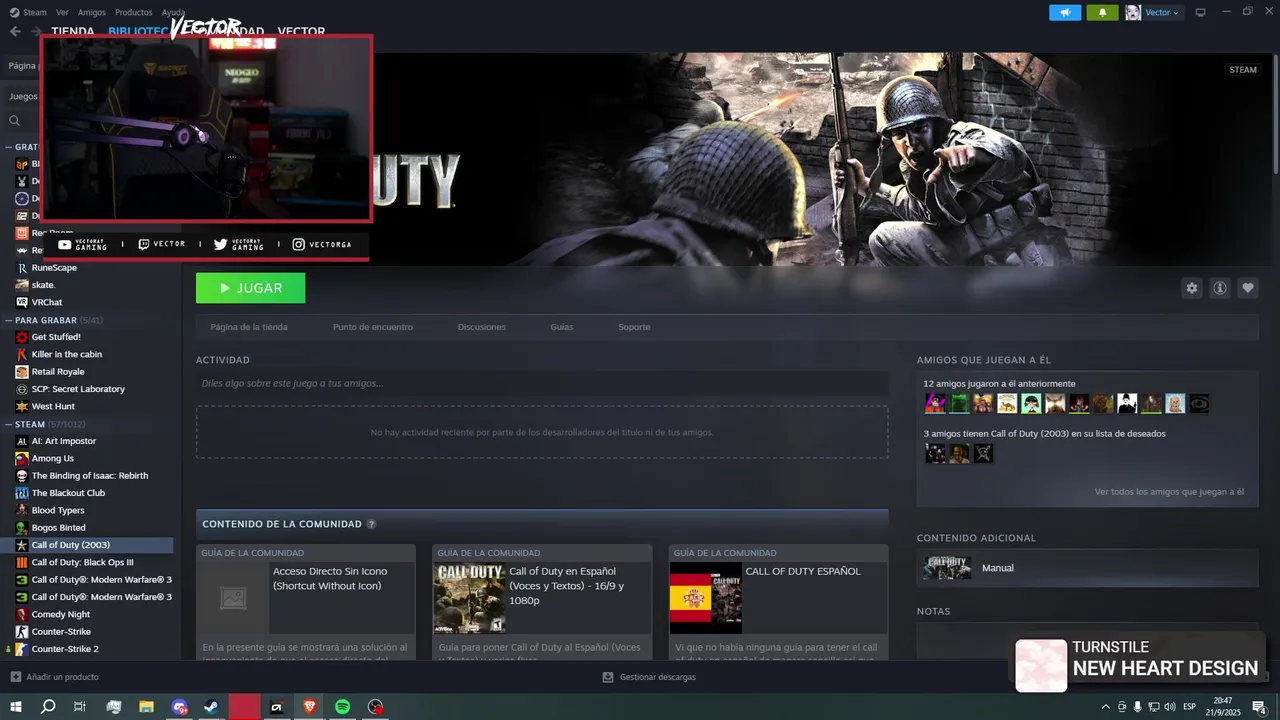This screenshot has width=1280, height=720.
Task: Open the Discusiones tab
Action: 482,327
